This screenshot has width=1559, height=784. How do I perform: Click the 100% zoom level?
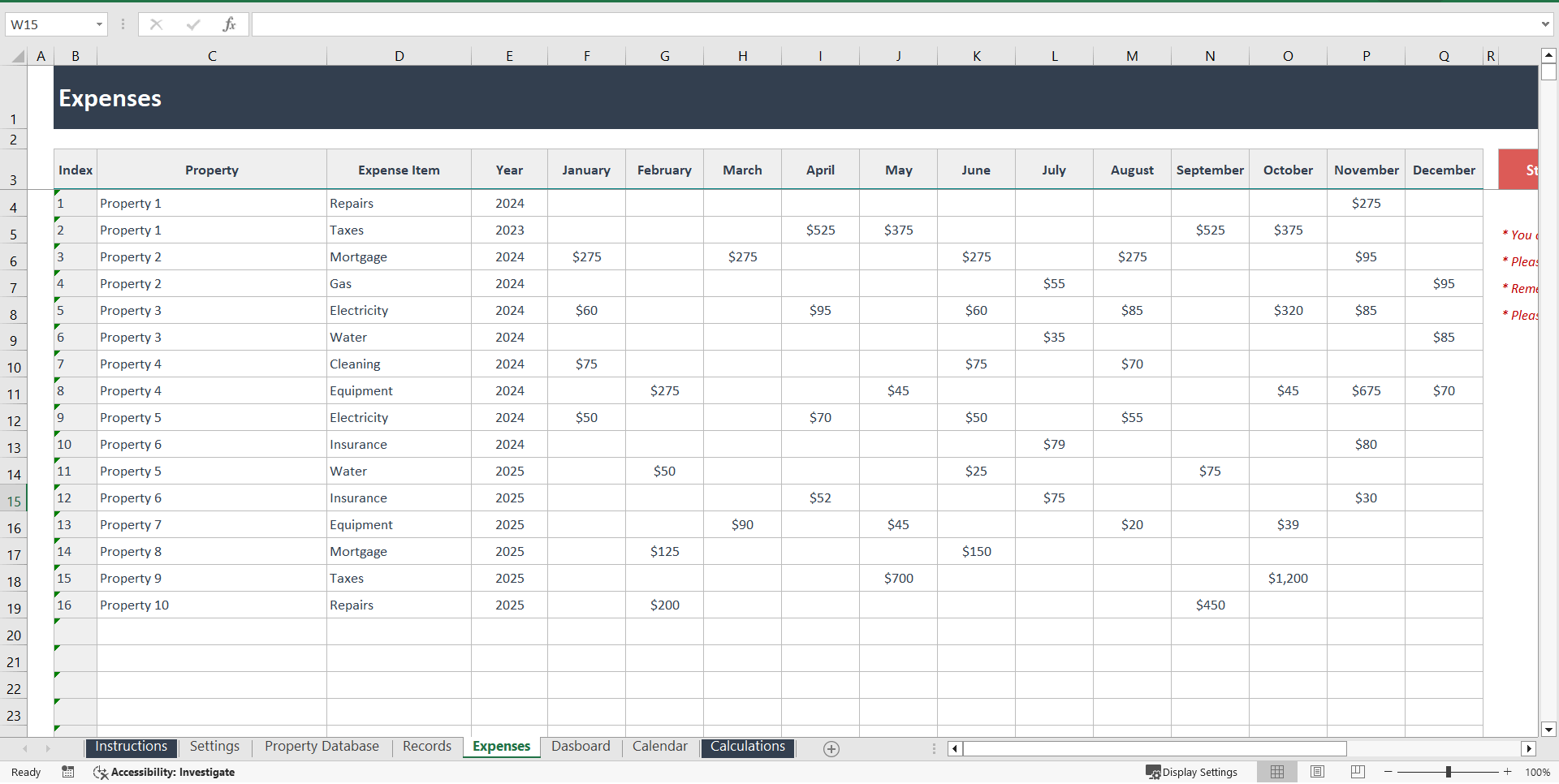[x=1537, y=772]
